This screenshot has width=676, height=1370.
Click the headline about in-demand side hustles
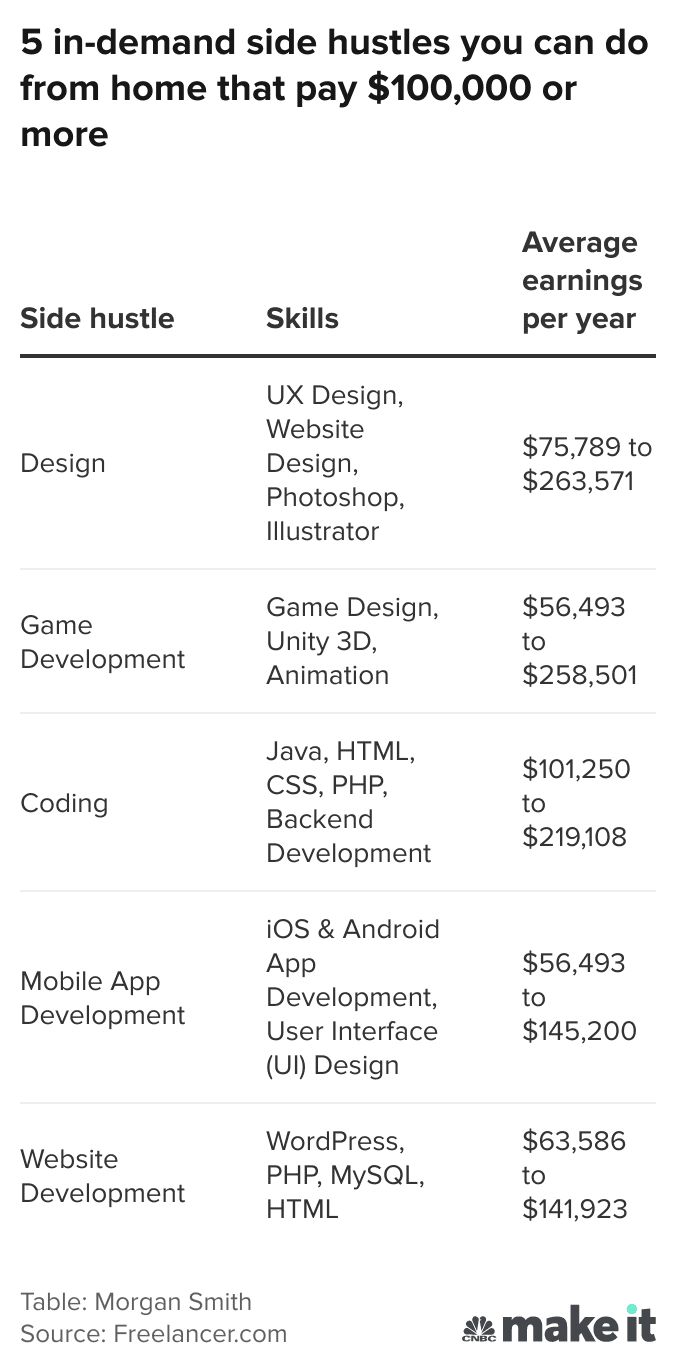pyautogui.click(x=334, y=88)
